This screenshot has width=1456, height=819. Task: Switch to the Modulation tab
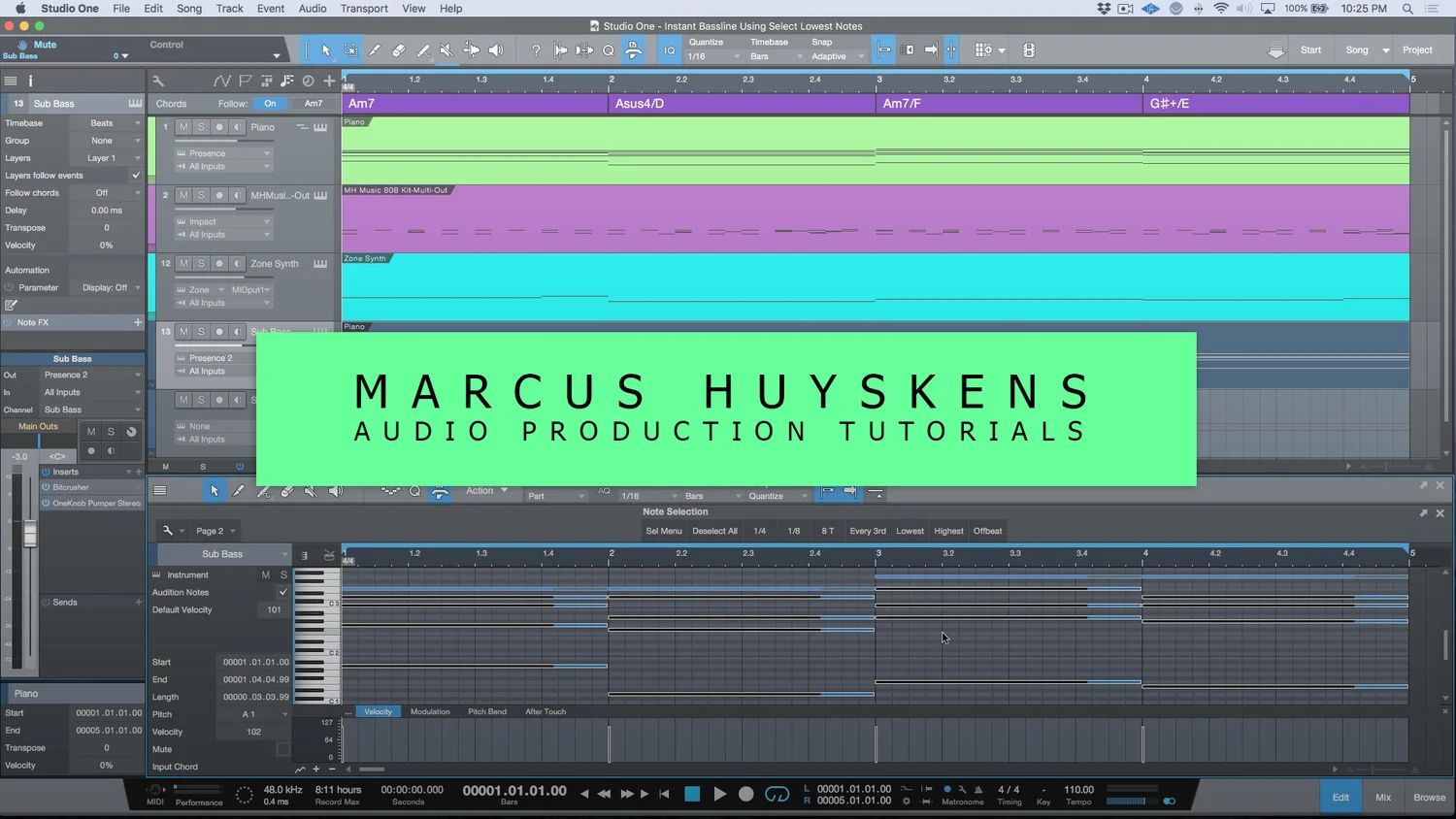pyautogui.click(x=430, y=711)
